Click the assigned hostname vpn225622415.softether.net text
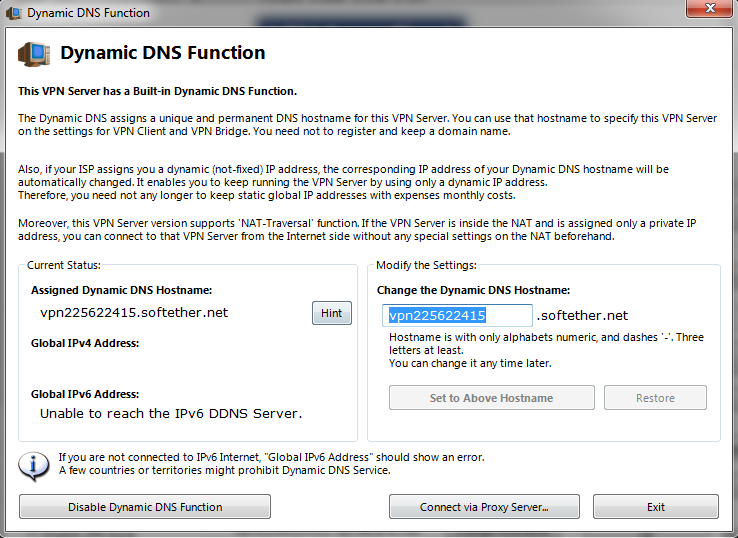The width and height of the screenshot is (738, 538). 134,313
